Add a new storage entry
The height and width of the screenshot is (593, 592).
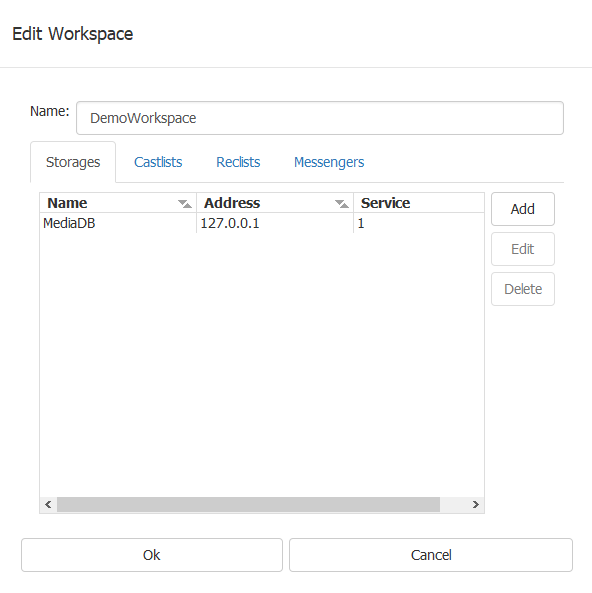(523, 209)
